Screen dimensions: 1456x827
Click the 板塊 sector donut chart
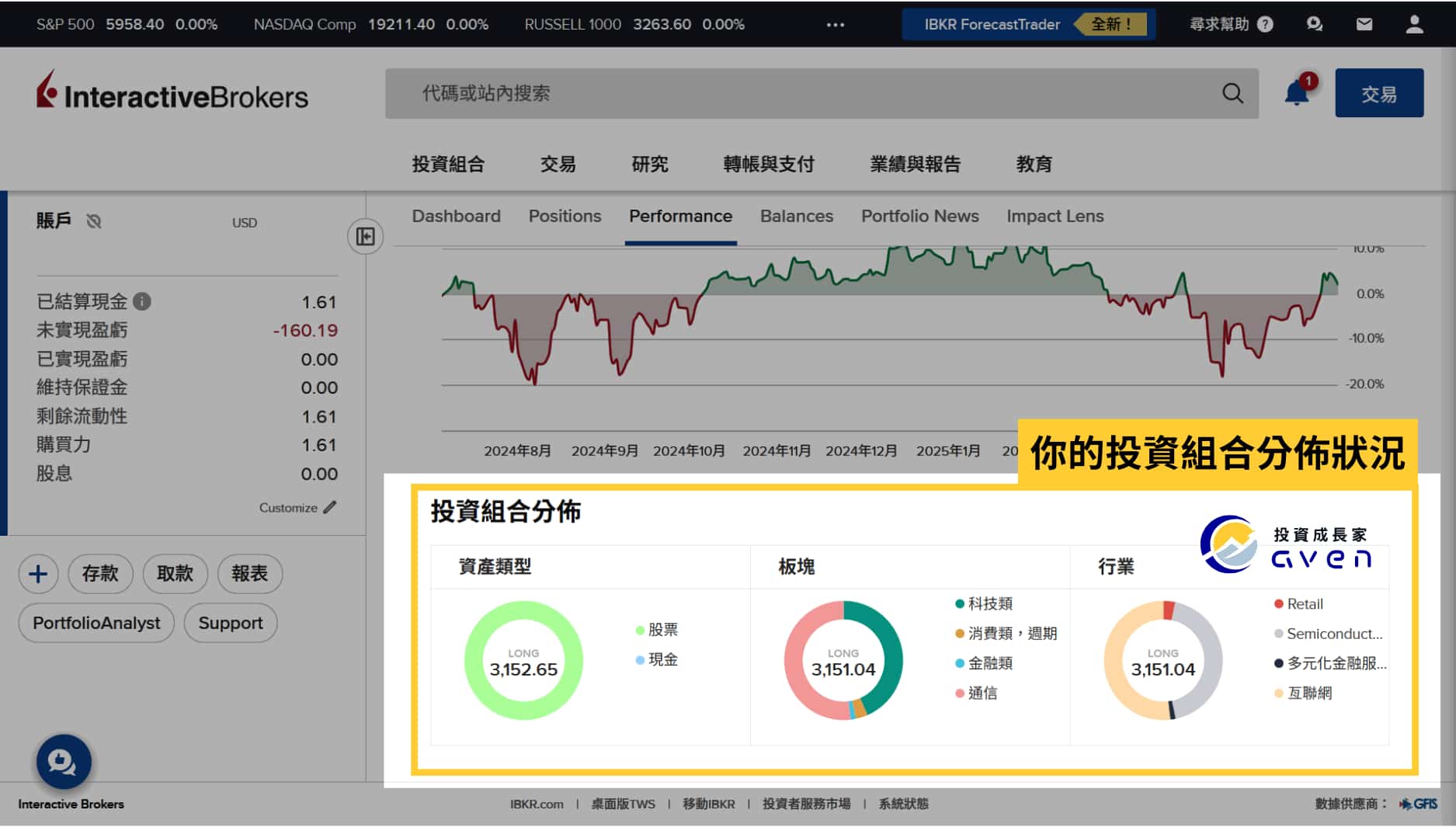coord(843,660)
